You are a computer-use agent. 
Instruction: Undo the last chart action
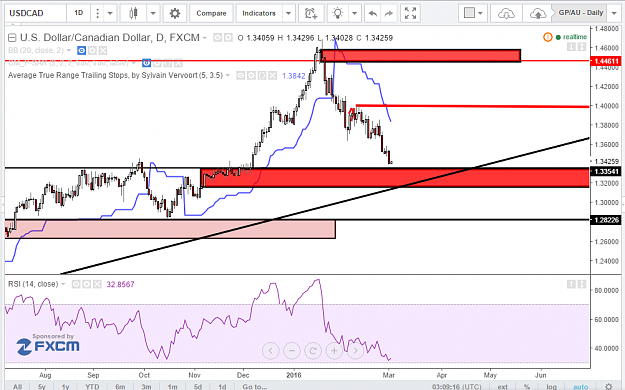click(373, 13)
